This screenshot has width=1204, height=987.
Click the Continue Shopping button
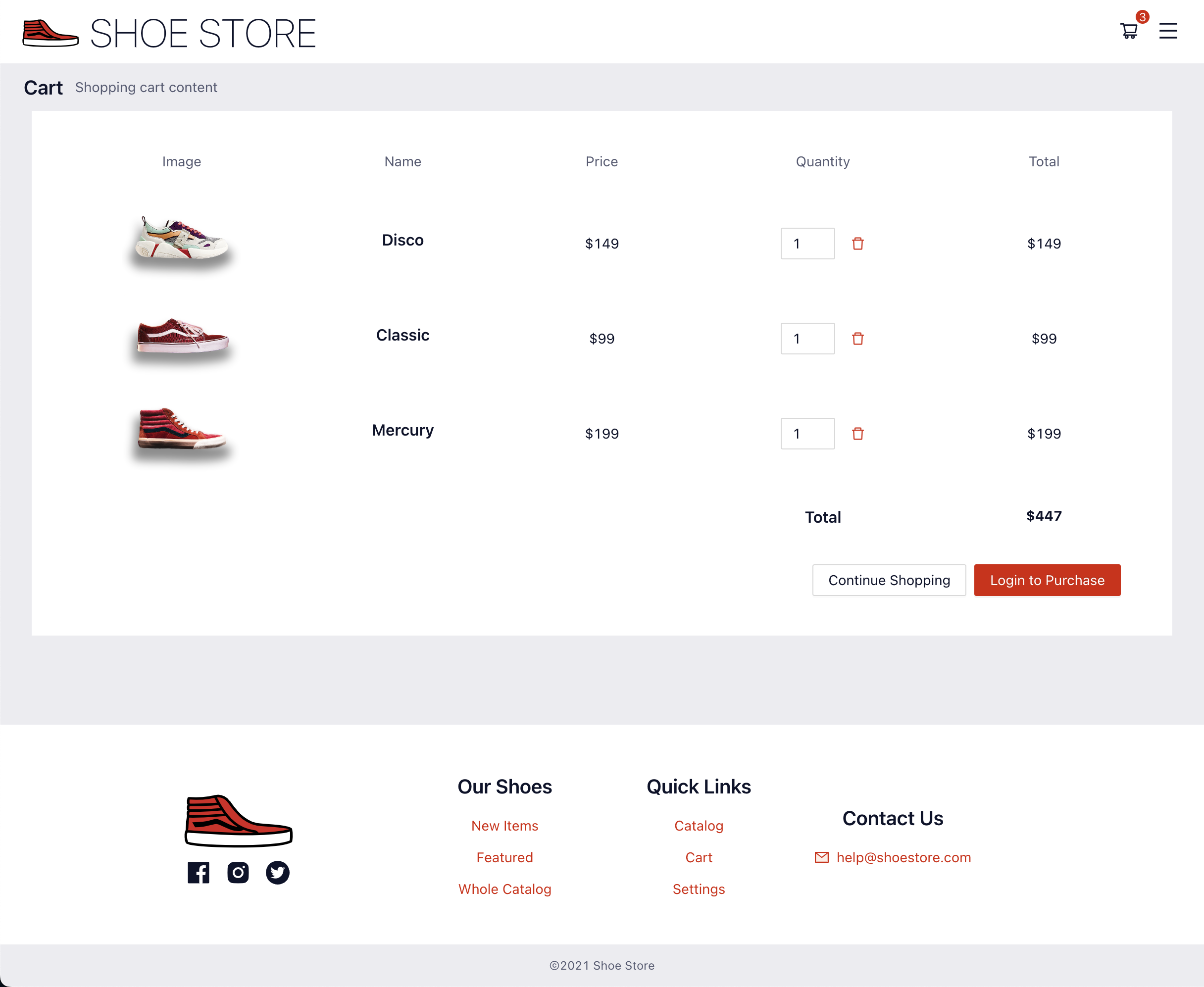click(x=888, y=580)
